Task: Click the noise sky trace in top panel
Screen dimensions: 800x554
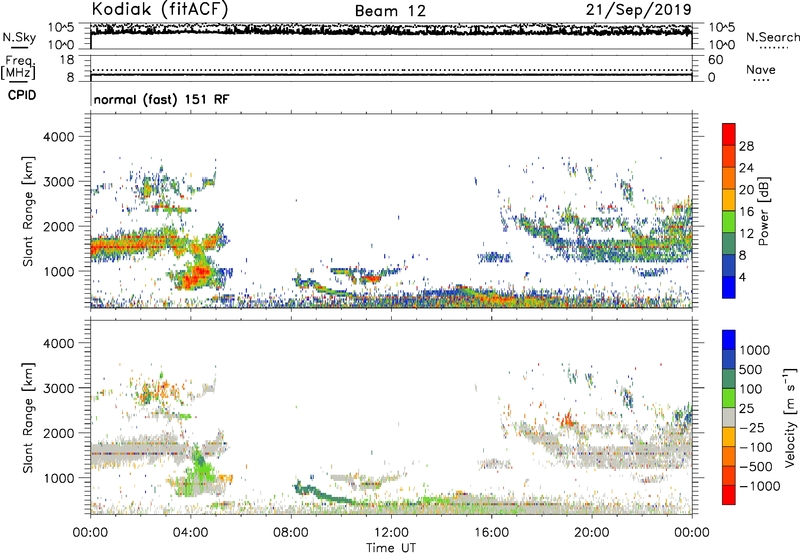Action: [391, 29]
